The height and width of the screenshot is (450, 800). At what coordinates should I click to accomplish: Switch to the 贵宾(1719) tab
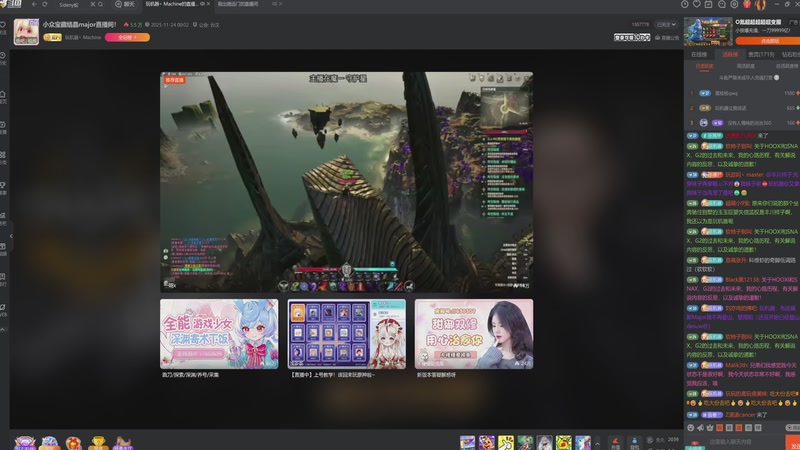coord(761,55)
